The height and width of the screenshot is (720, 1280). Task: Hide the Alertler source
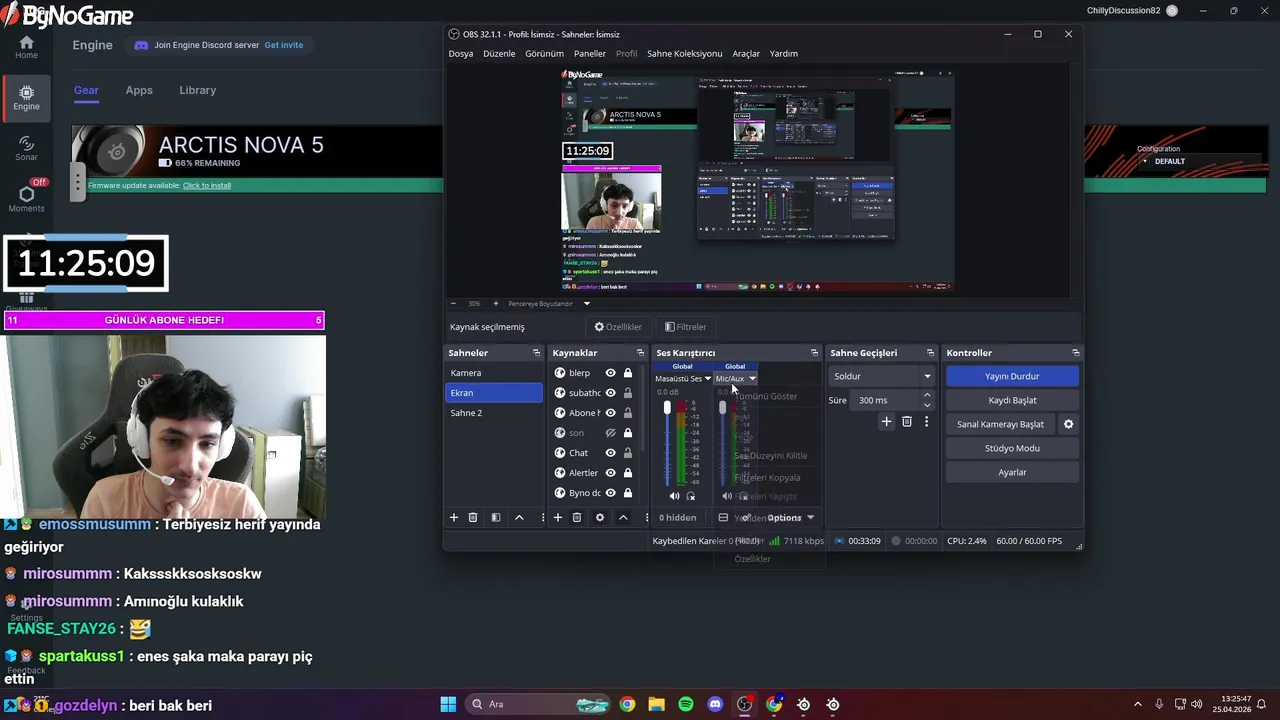[610, 473]
